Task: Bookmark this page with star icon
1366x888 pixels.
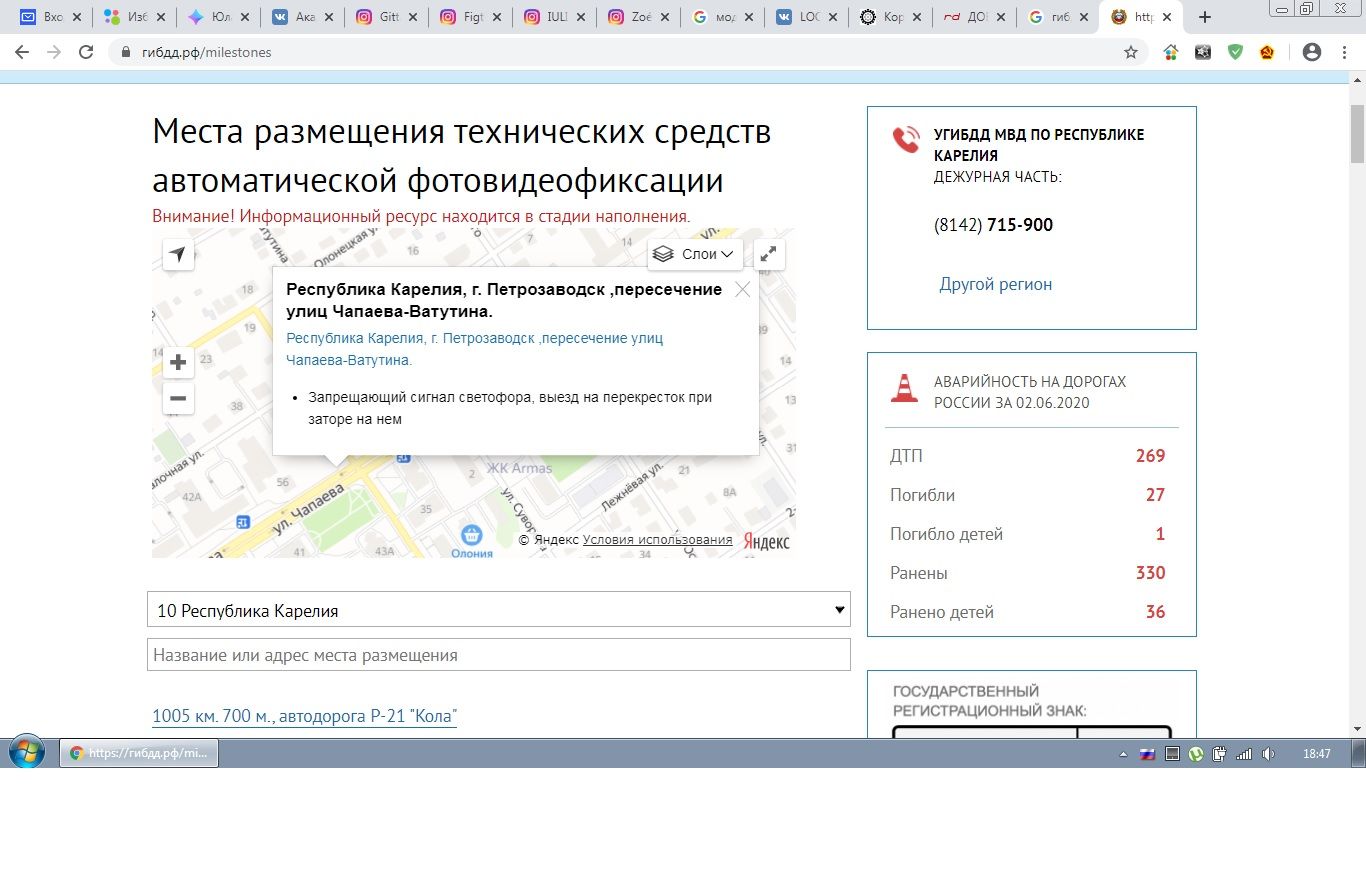Action: click(x=1131, y=52)
